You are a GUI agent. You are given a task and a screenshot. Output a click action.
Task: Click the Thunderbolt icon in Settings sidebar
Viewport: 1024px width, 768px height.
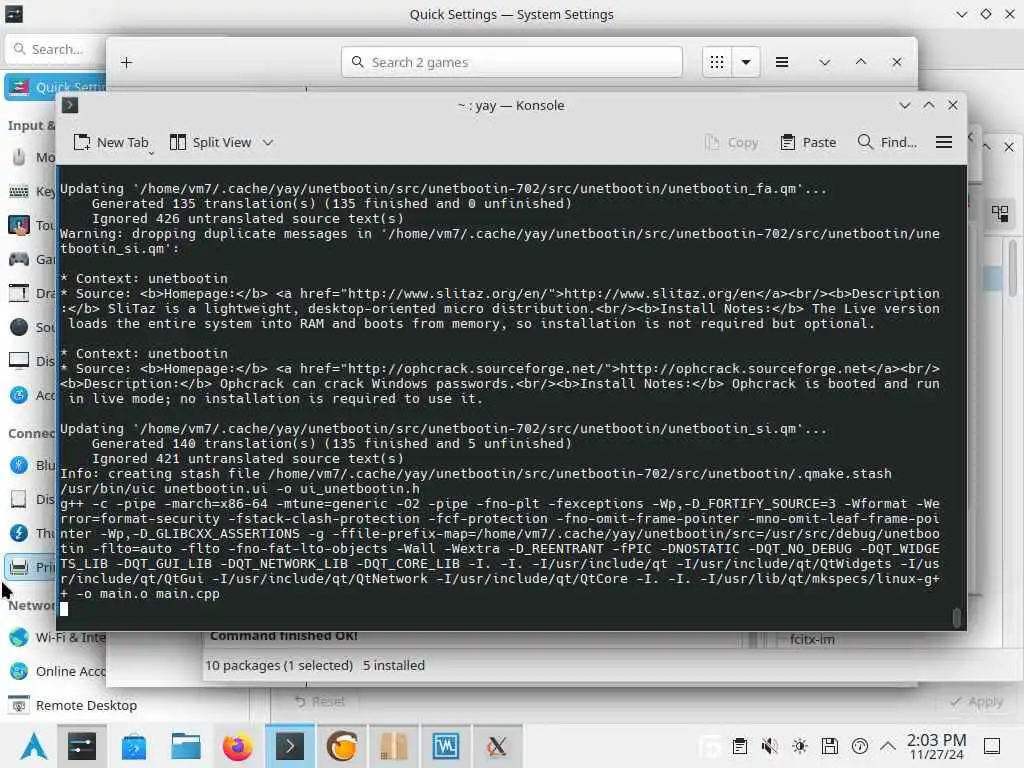click(19, 533)
